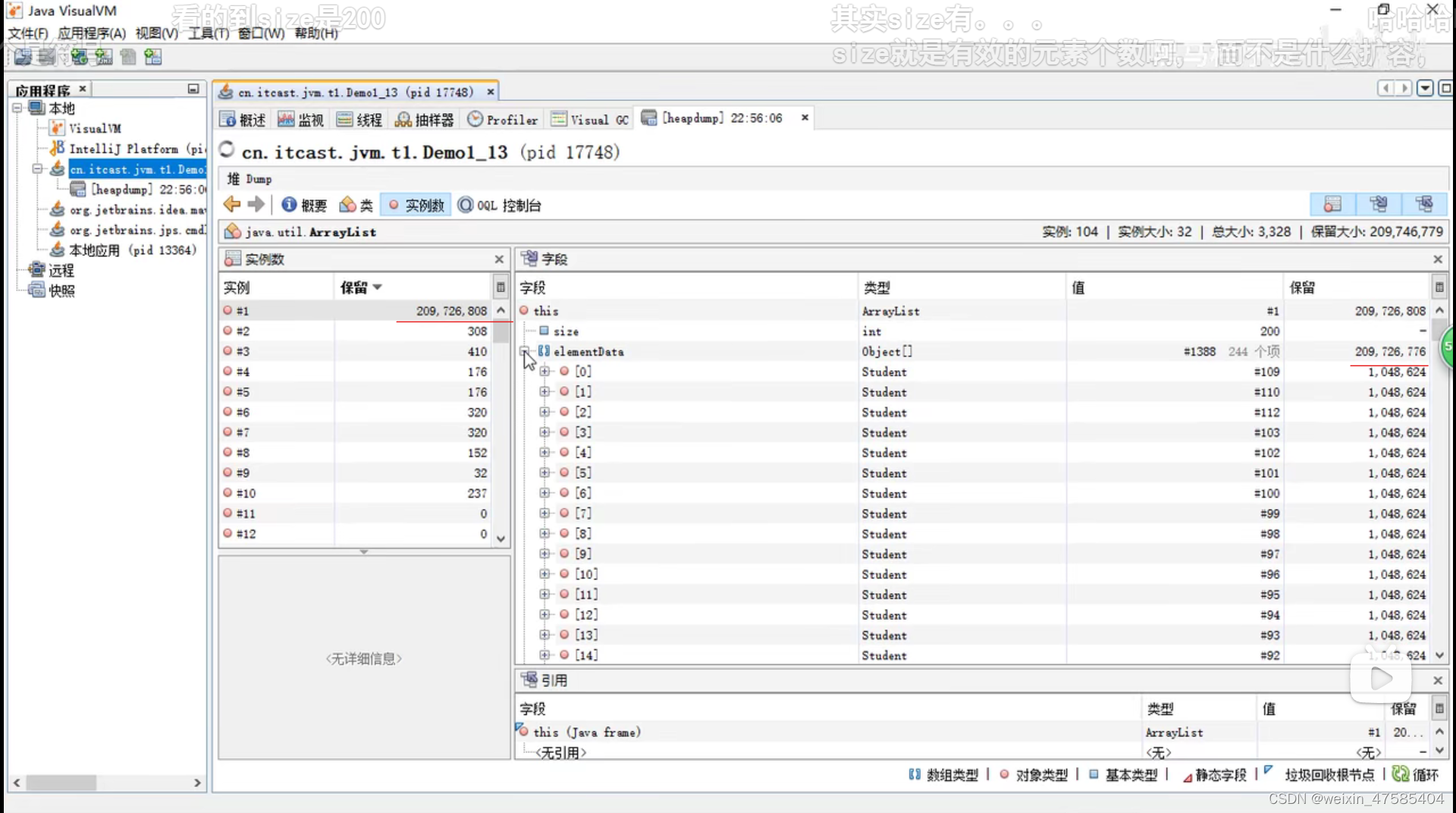Expand the [12] Student element

point(544,614)
